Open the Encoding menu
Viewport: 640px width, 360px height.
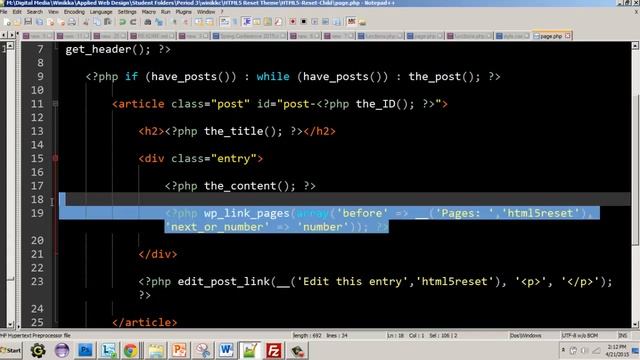pos(74,12)
